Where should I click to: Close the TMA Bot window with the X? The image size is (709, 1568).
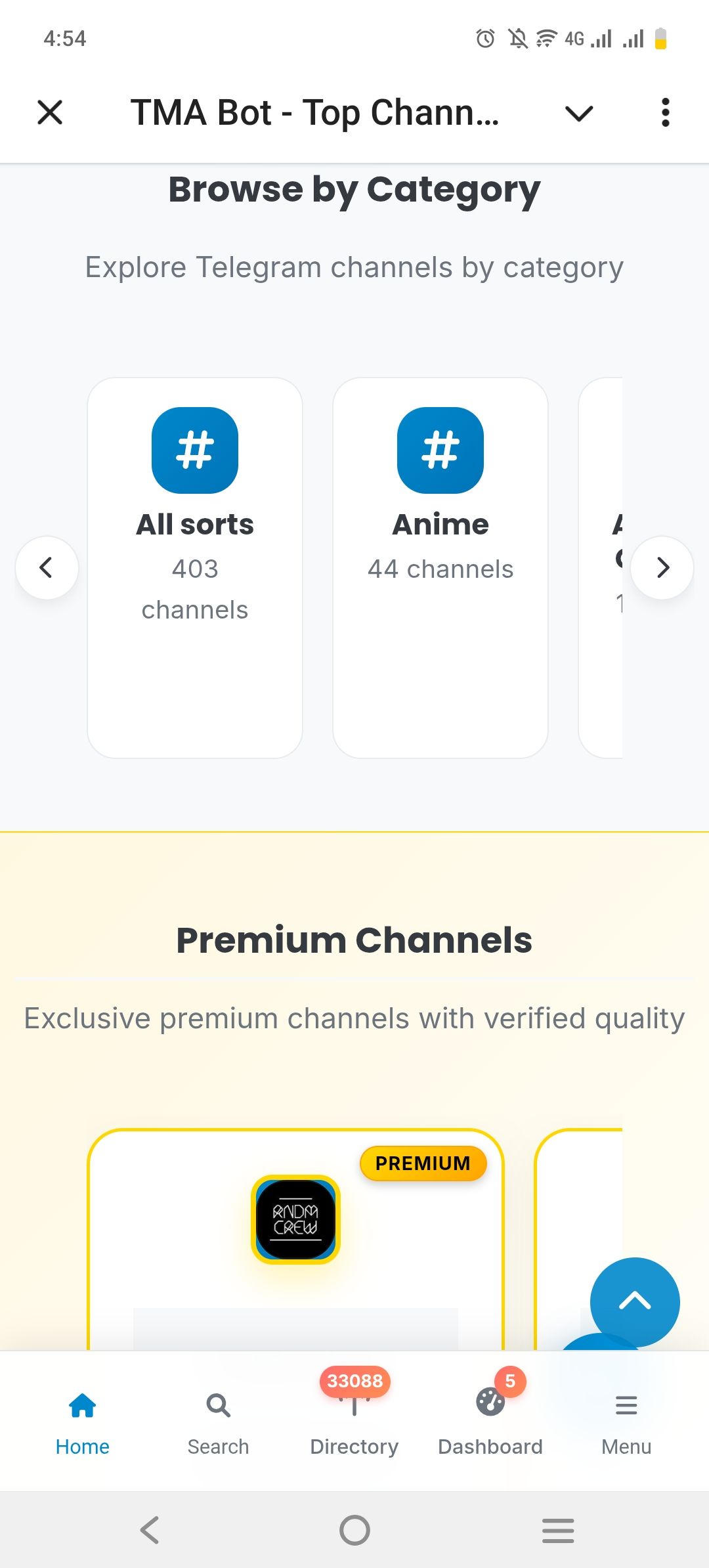click(50, 112)
